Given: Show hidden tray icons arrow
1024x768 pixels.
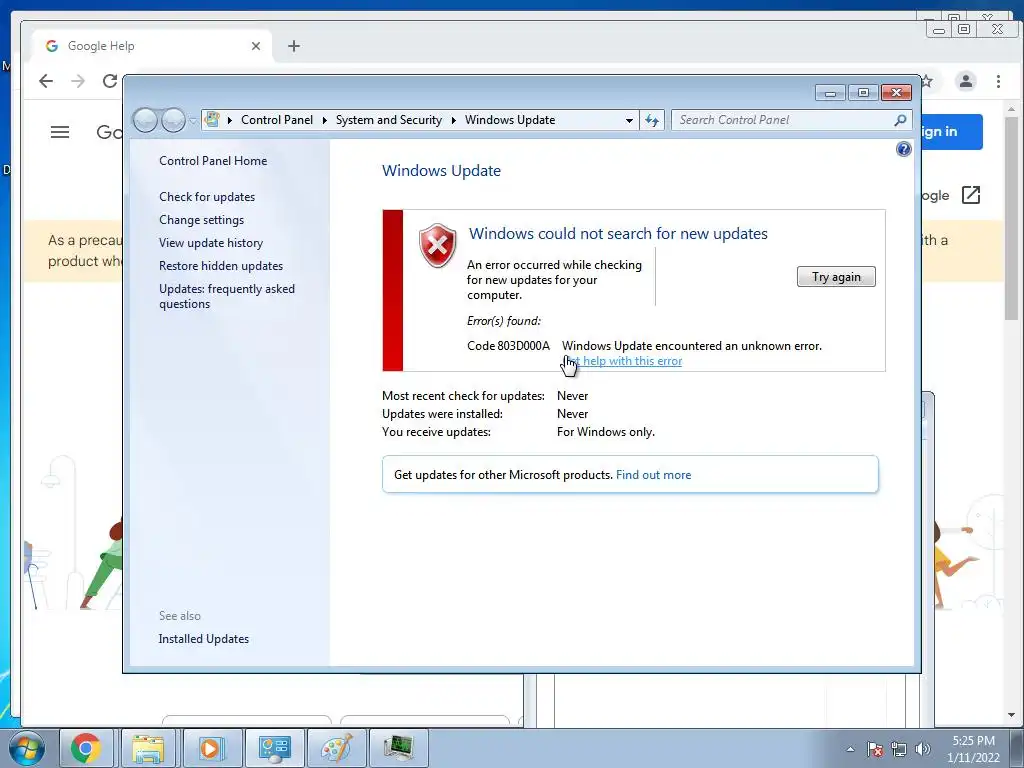Looking at the screenshot, I should click(850, 749).
